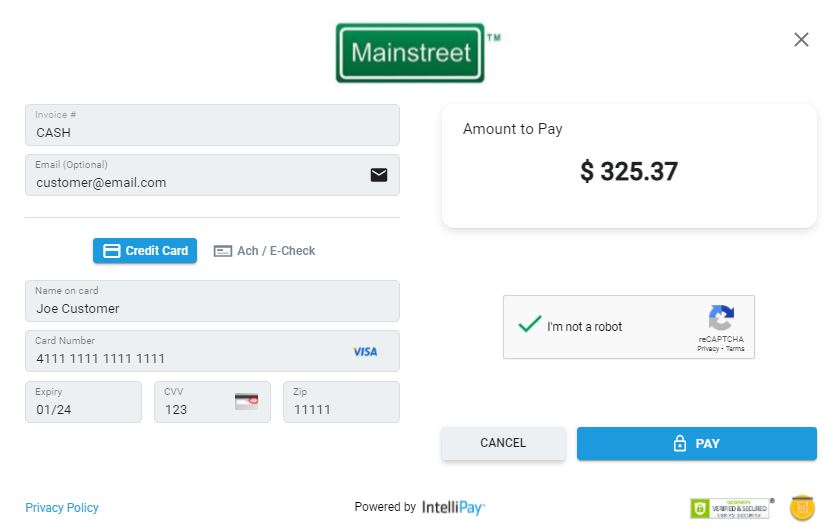Click the Visa card brand icon

coord(365,352)
